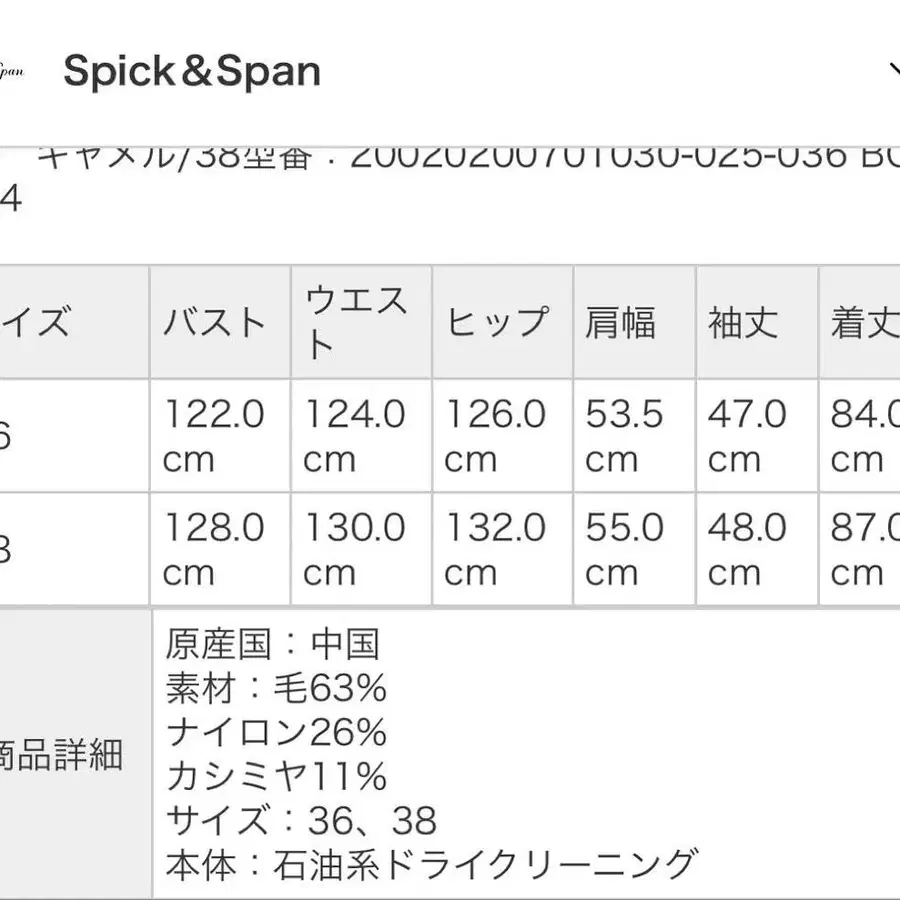Select the 肩幅 column header
900x900 pixels.
click(620, 322)
